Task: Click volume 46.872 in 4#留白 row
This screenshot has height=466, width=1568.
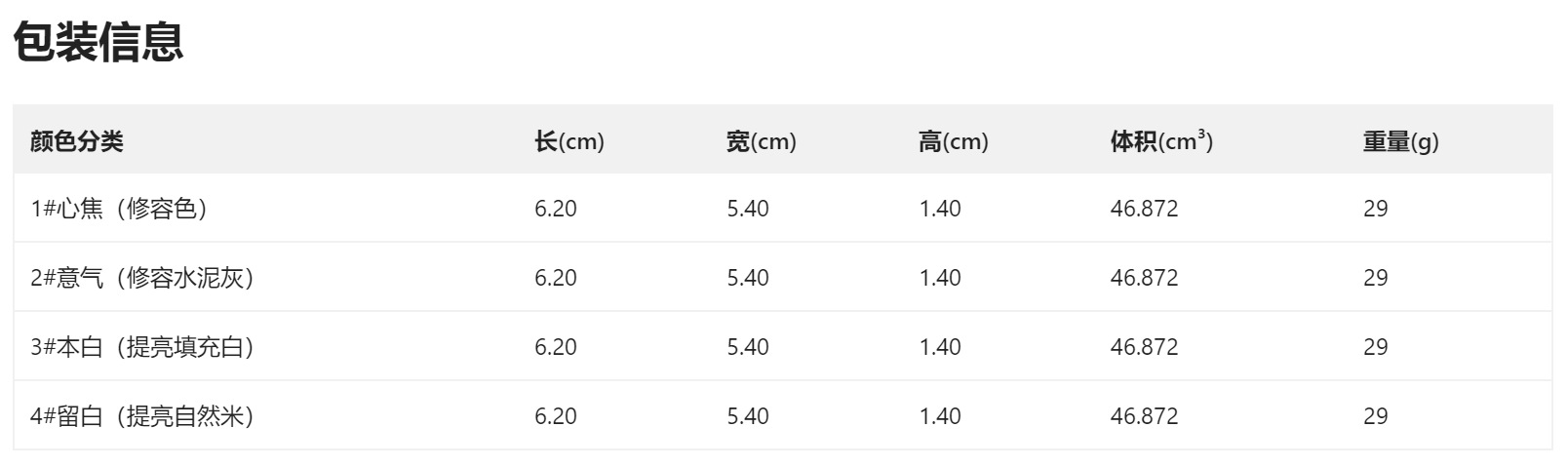Action: click(x=1144, y=416)
